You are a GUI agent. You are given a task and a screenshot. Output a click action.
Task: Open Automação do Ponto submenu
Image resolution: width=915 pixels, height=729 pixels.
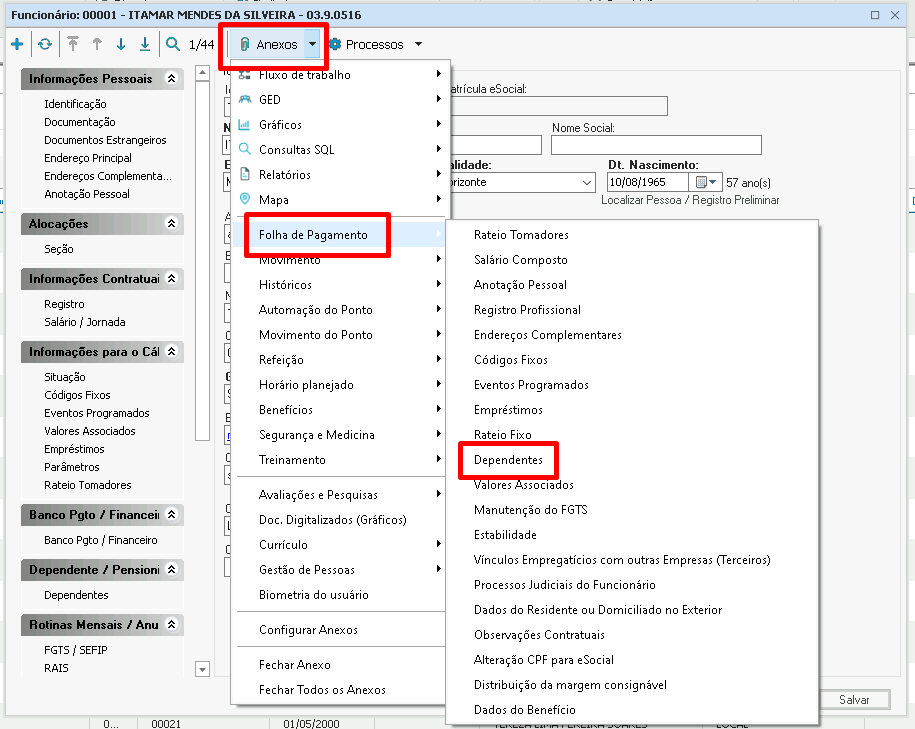click(340, 310)
